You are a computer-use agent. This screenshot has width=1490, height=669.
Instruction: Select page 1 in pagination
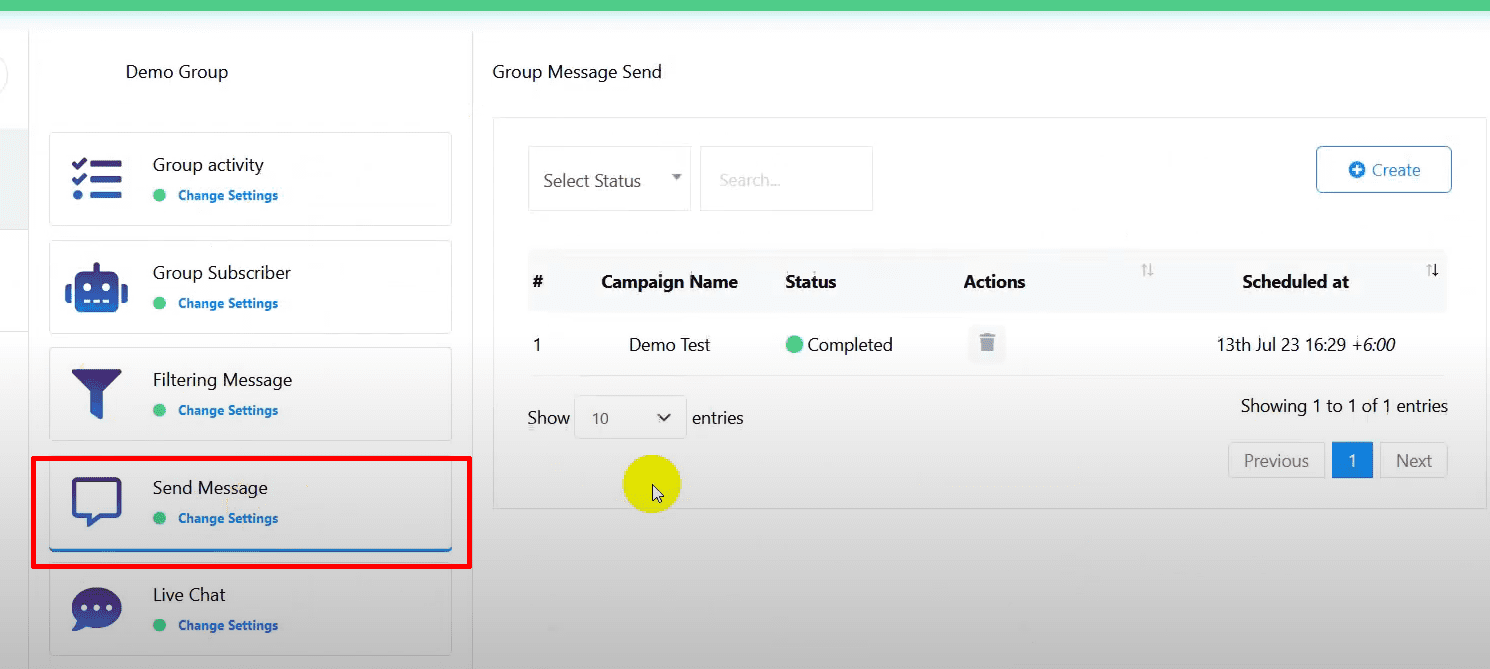point(1352,461)
